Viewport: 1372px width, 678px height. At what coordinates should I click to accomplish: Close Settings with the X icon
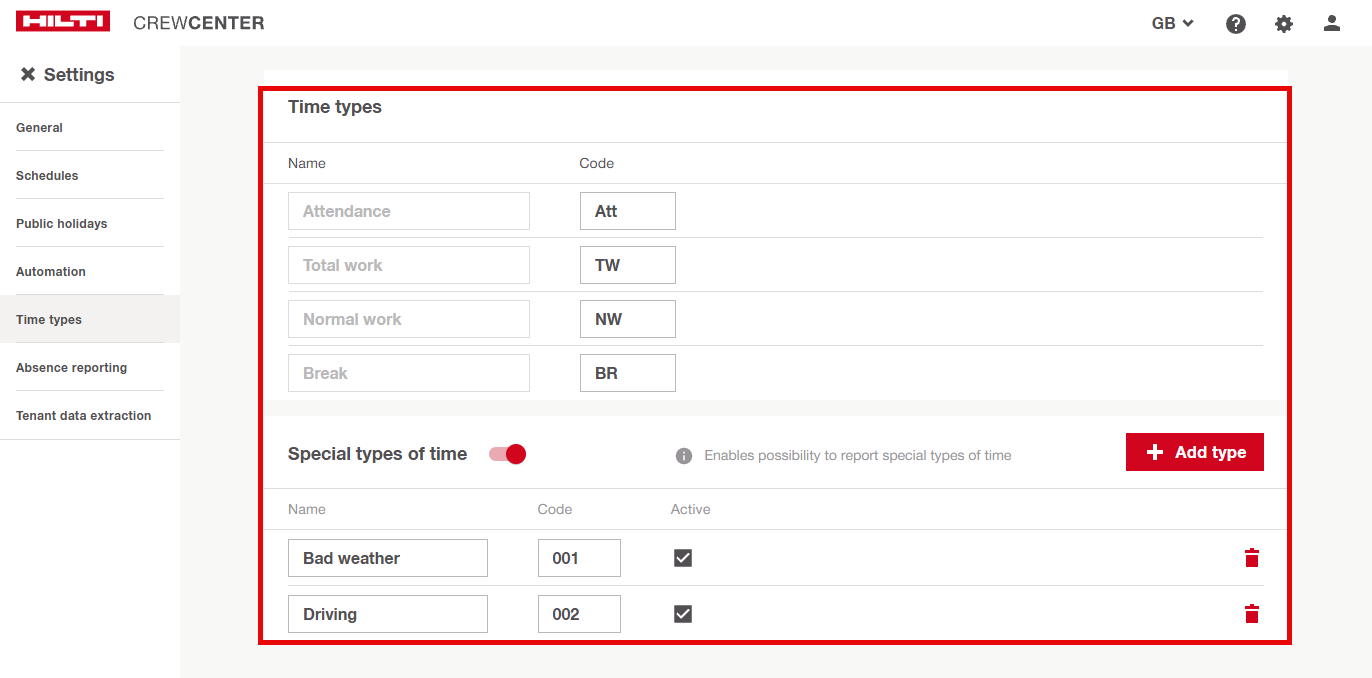point(28,75)
